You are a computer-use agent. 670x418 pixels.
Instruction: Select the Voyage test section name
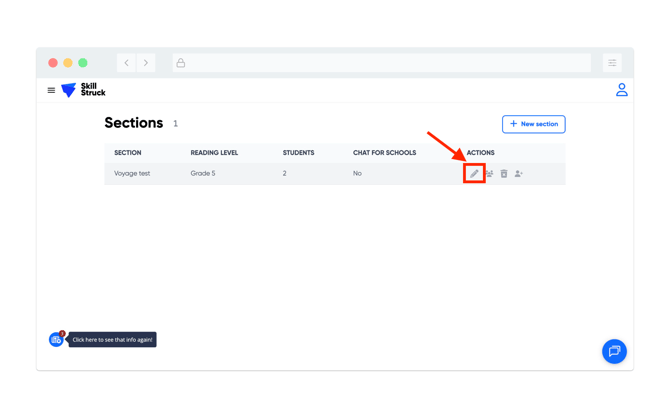[132, 174]
